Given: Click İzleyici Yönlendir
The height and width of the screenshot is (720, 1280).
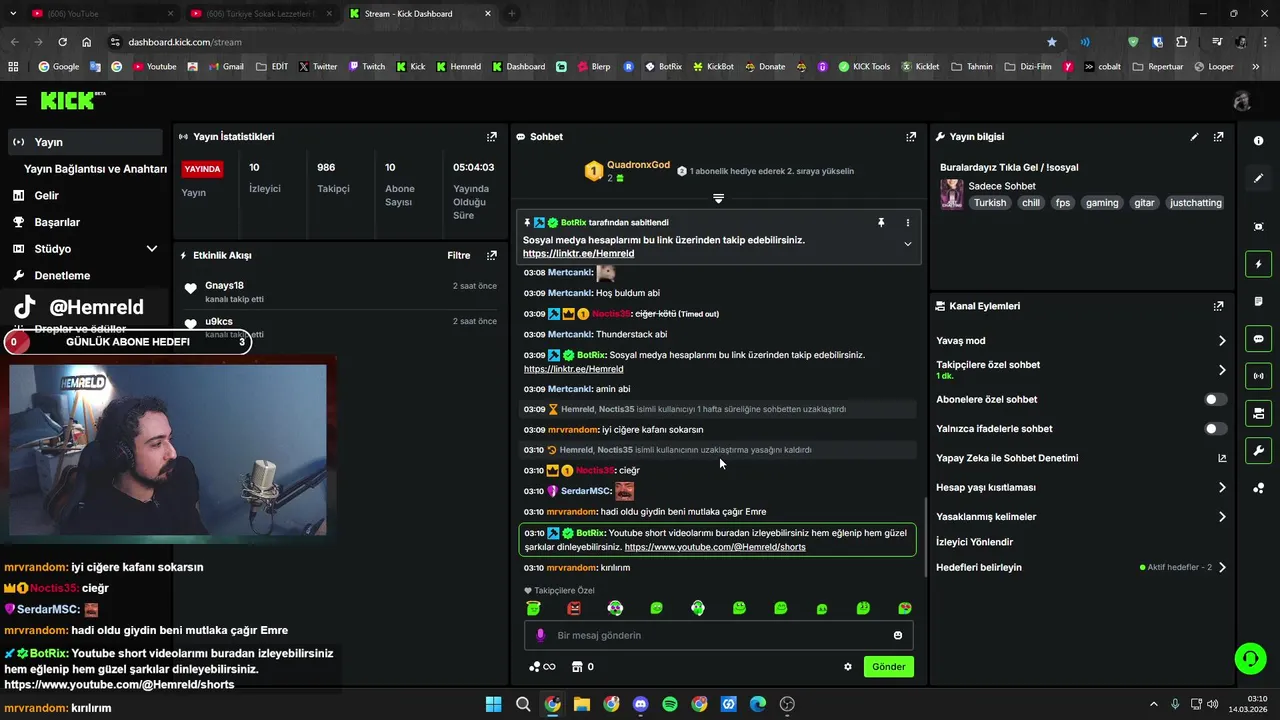Looking at the screenshot, I should tap(974, 542).
